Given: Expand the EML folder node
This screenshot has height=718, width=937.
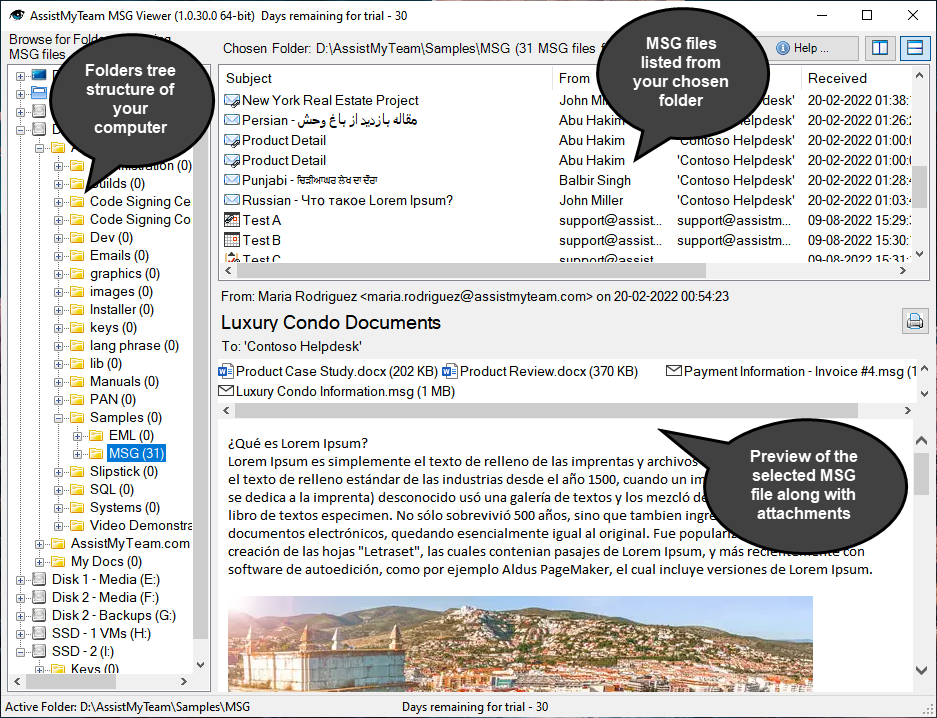Looking at the screenshot, I should pos(78,435).
